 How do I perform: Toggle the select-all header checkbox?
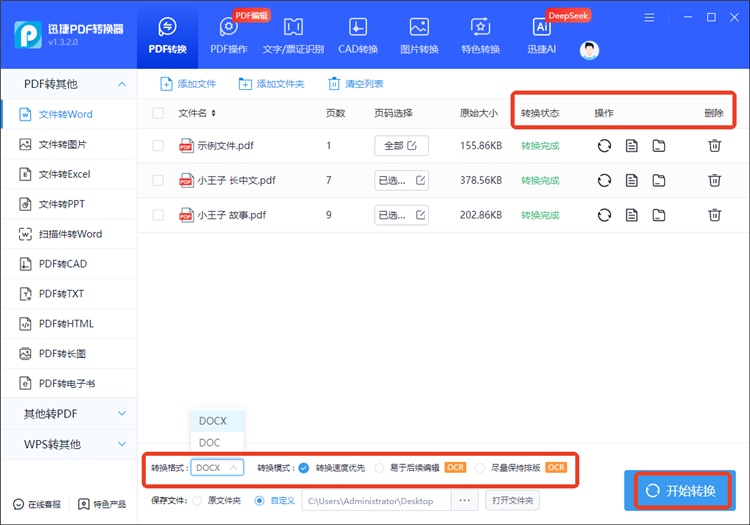pyautogui.click(x=158, y=113)
